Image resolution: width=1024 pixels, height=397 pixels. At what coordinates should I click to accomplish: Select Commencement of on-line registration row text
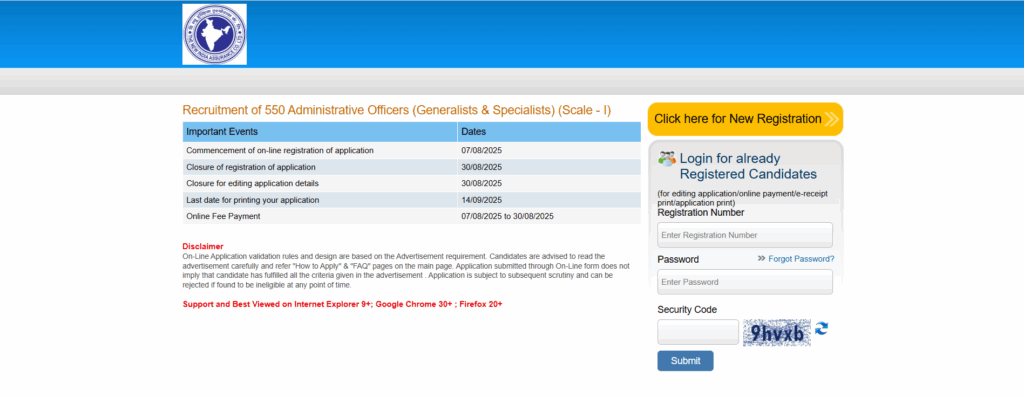280,150
